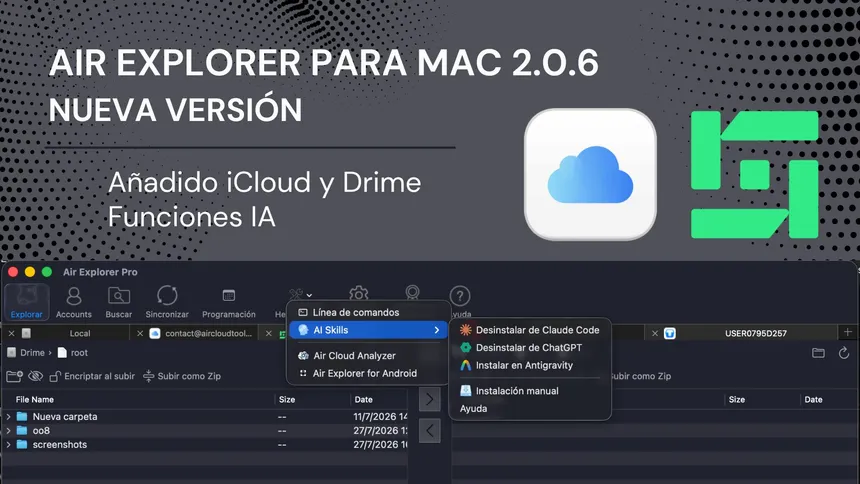
Task: Toggle Subir como Zip in left pane
Action: 182,376
